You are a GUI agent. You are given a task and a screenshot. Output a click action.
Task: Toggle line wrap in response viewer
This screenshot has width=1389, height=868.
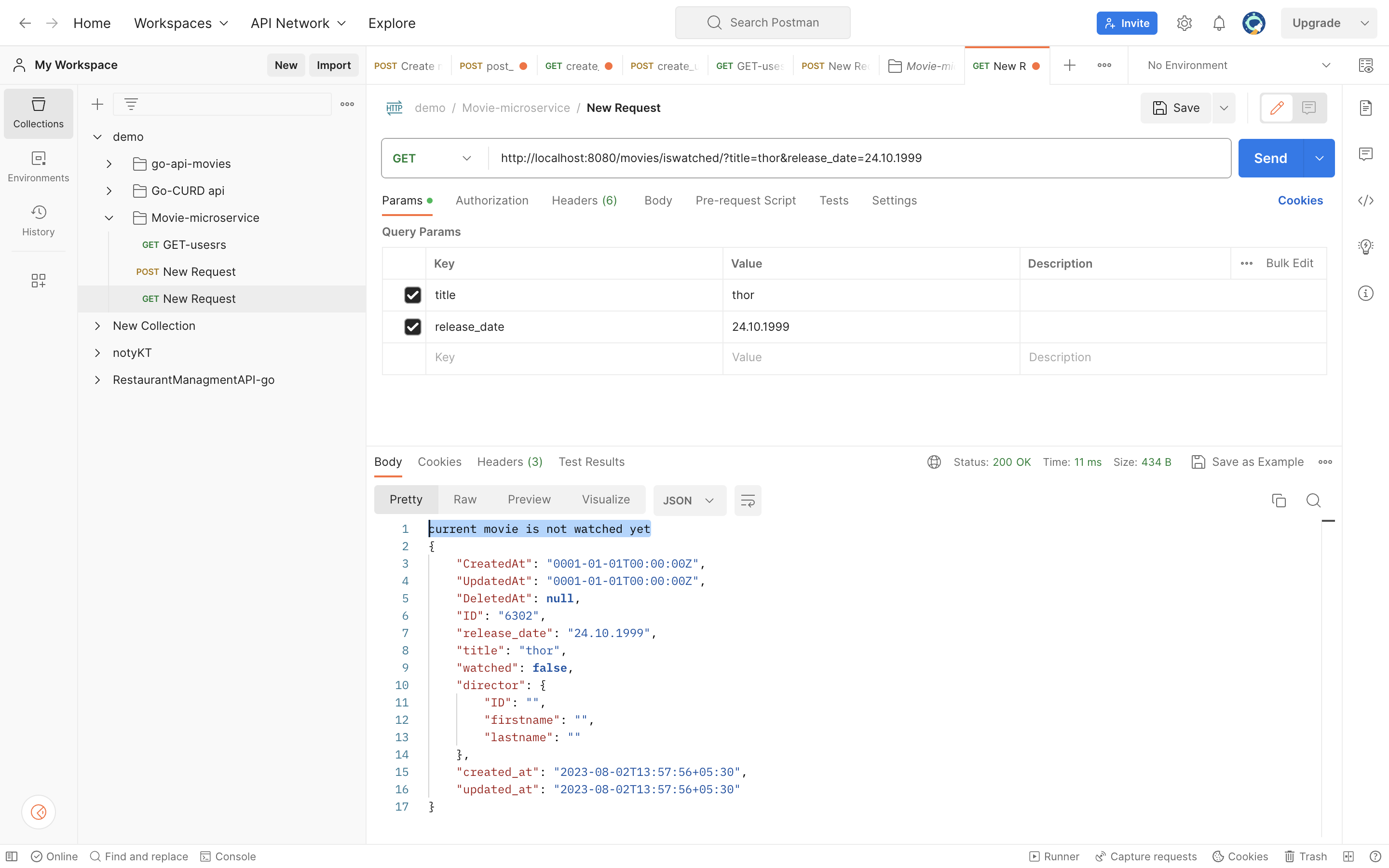pyautogui.click(x=747, y=500)
